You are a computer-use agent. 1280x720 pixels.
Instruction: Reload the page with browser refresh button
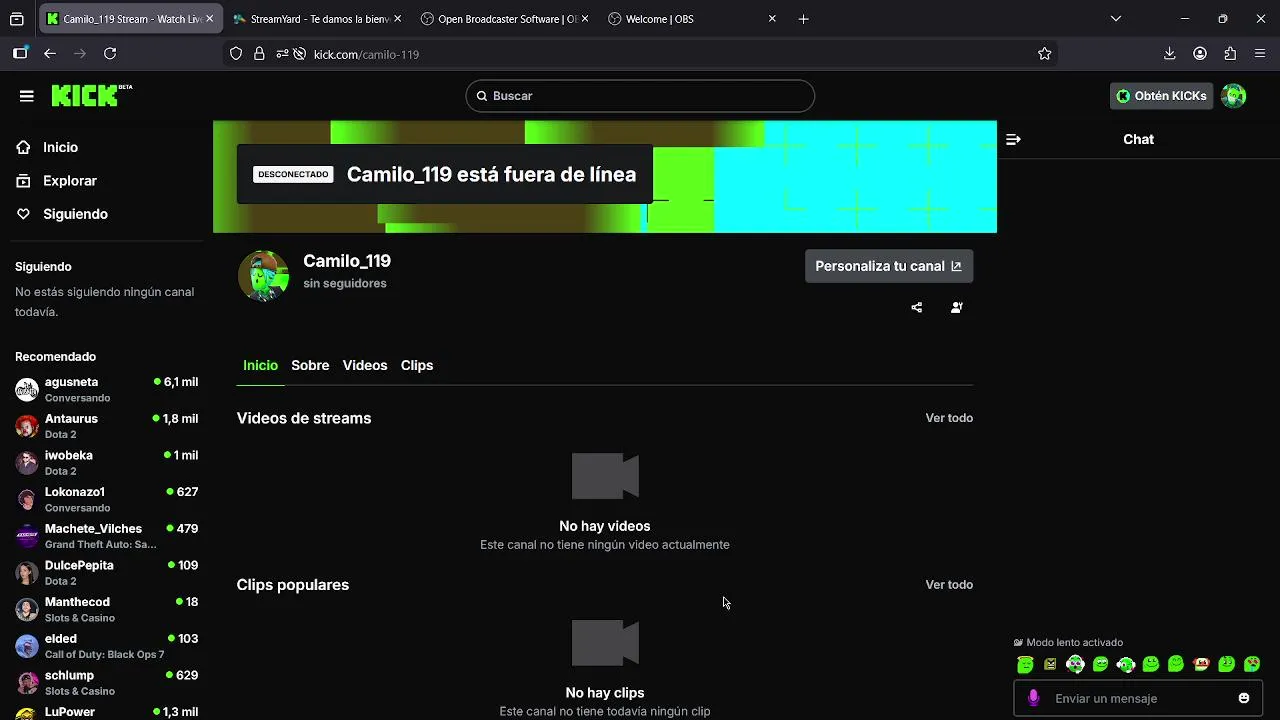coord(110,54)
